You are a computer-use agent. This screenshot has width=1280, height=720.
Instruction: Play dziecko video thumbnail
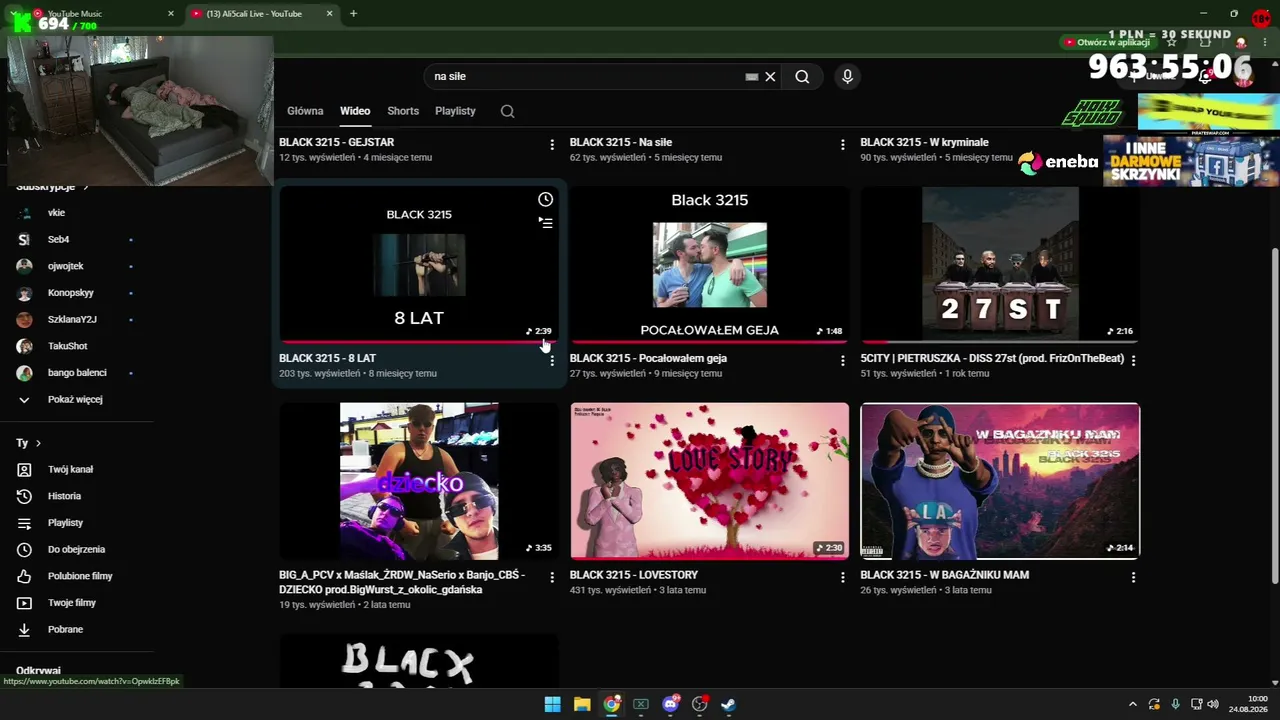coord(419,481)
